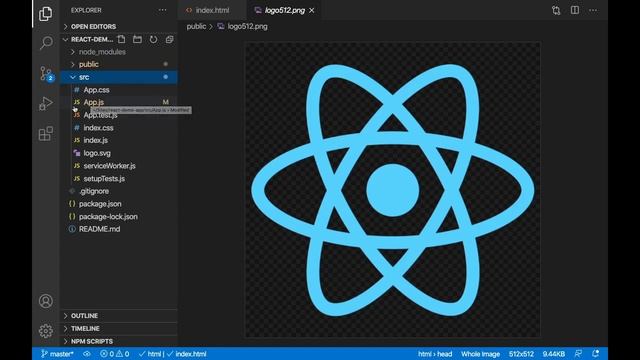Viewport: 640px width, 360px height.
Task: Open the Accounts icon in activity bar
Action: (46, 301)
